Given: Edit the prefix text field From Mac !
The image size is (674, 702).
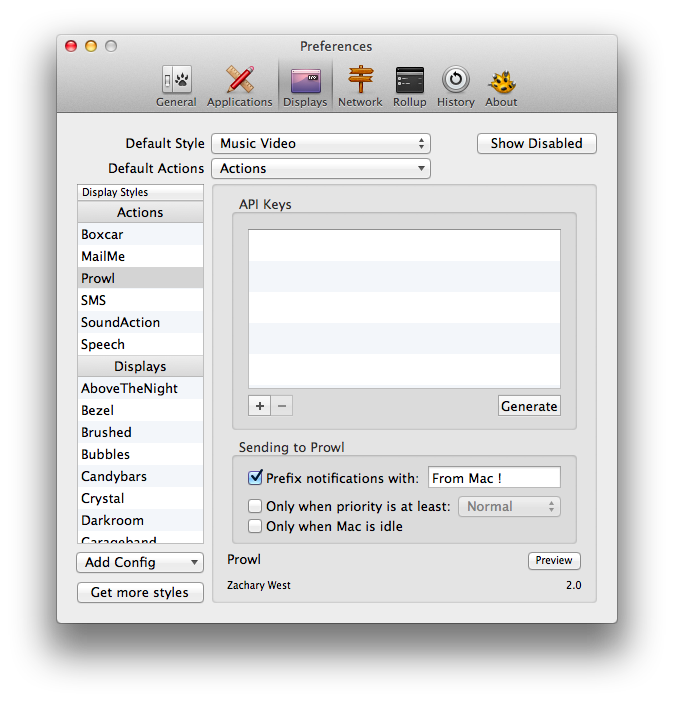Looking at the screenshot, I should (x=494, y=478).
